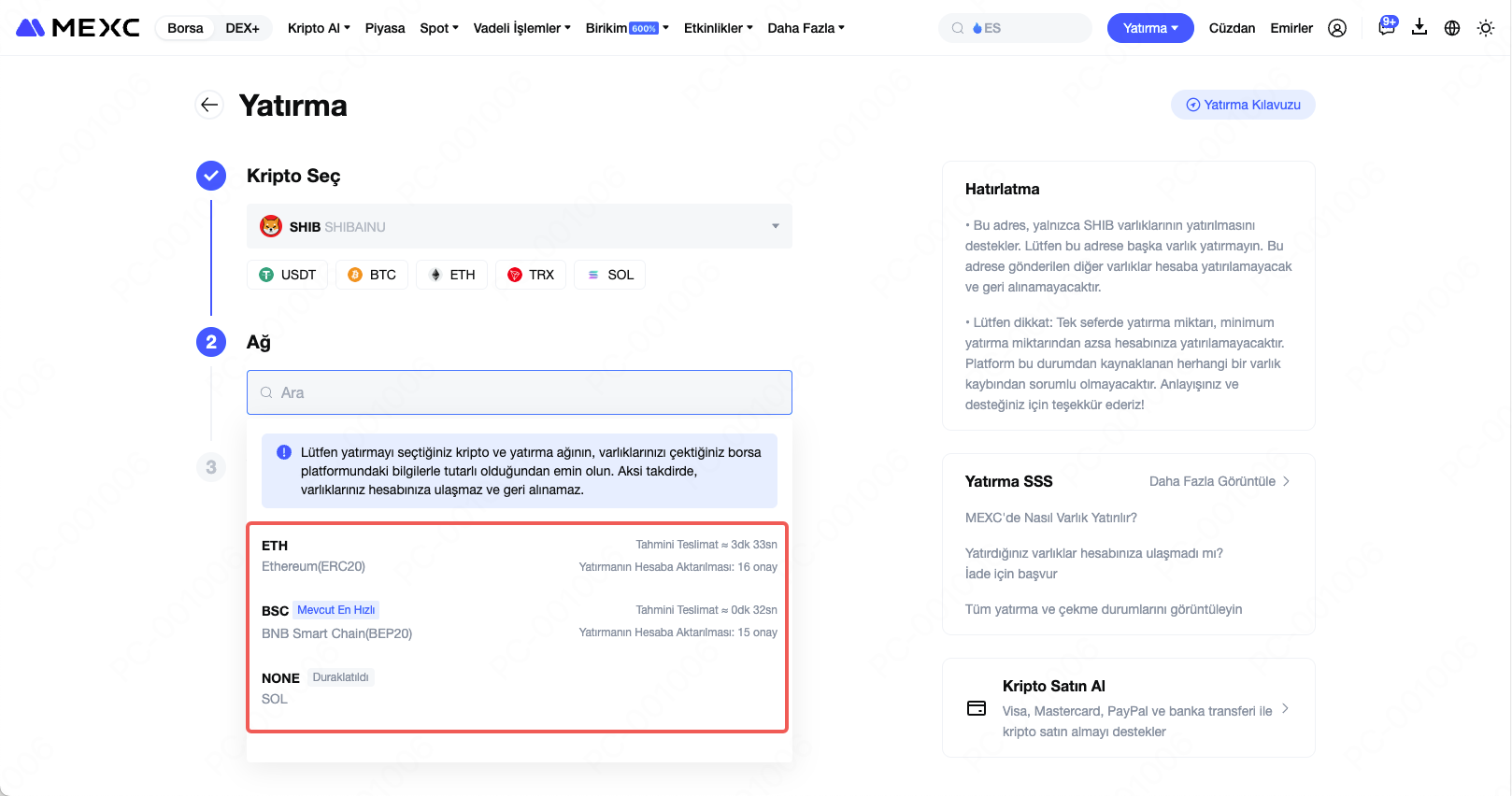
Task: Select the NONE SOL paused network
Action: pyautogui.click(x=519, y=688)
